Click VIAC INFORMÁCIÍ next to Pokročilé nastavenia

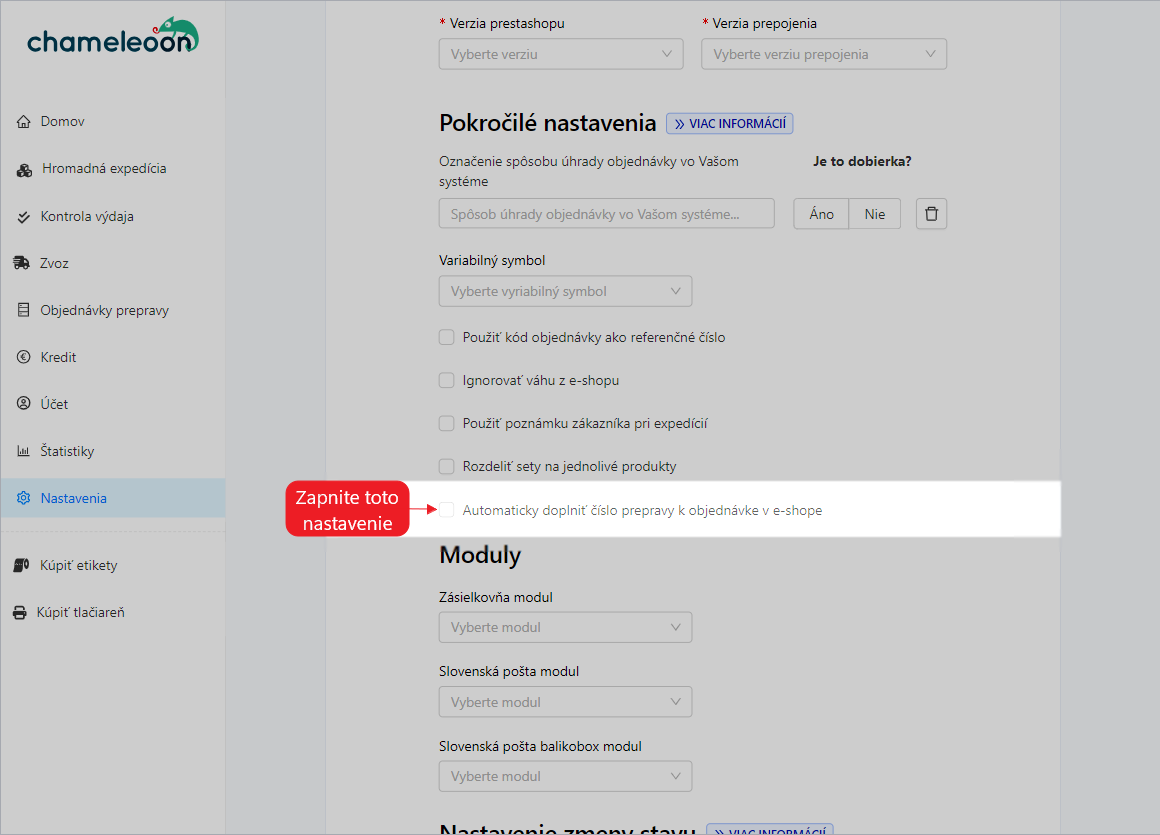click(x=729, y=123)
